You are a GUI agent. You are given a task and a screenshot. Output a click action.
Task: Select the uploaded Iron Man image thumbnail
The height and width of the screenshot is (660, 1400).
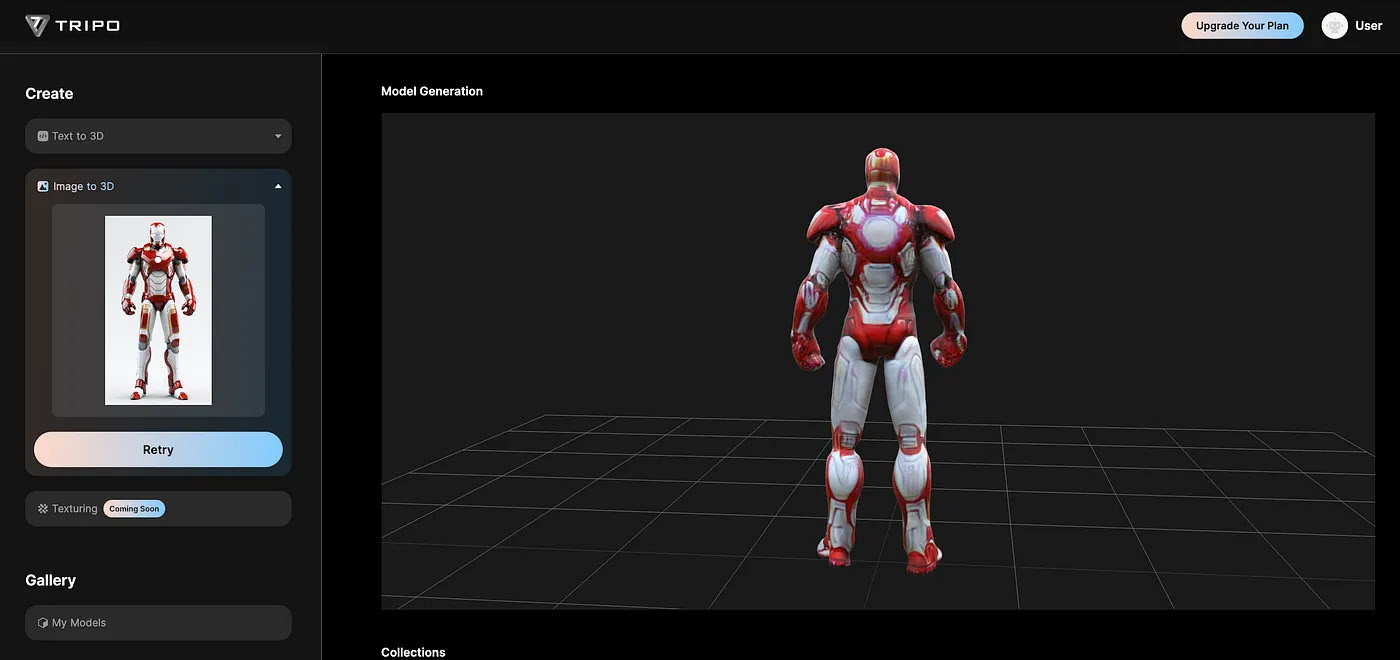(158, 310)
